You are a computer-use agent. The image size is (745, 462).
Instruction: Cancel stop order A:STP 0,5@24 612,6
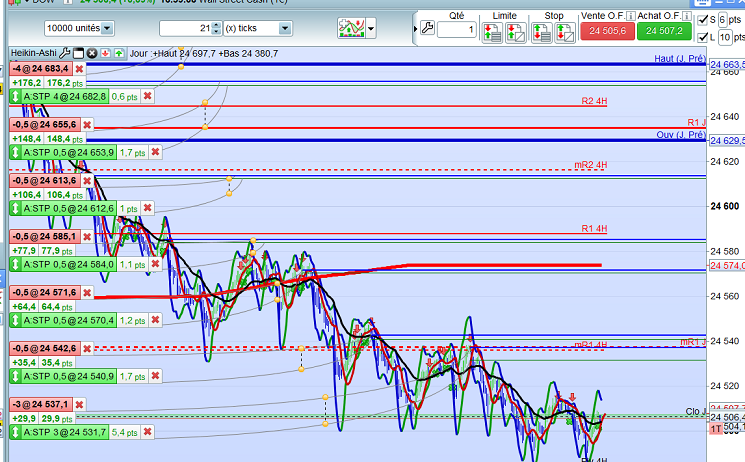click(148, 208)
